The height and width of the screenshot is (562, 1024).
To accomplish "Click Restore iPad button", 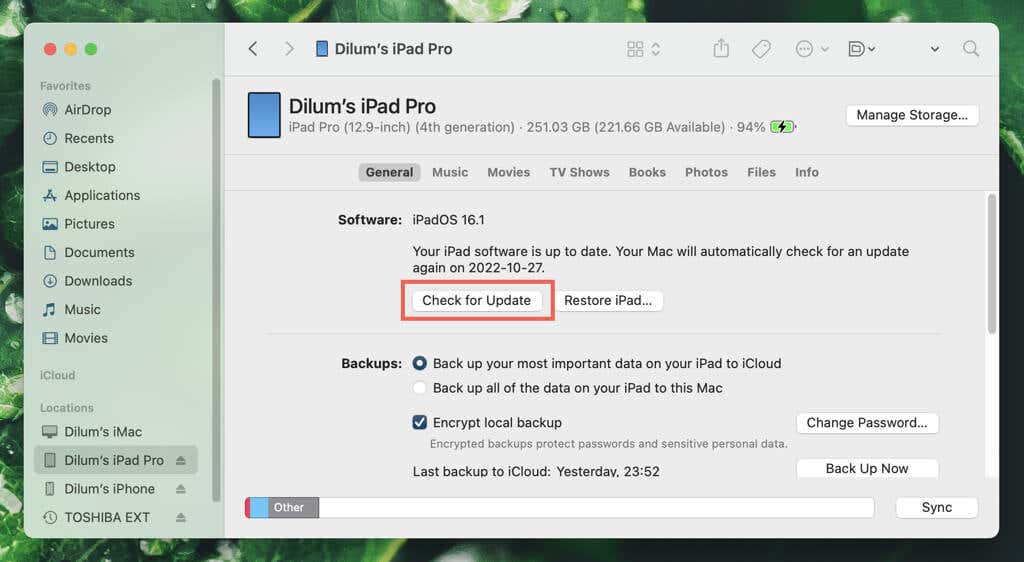I will coord(608,300).
